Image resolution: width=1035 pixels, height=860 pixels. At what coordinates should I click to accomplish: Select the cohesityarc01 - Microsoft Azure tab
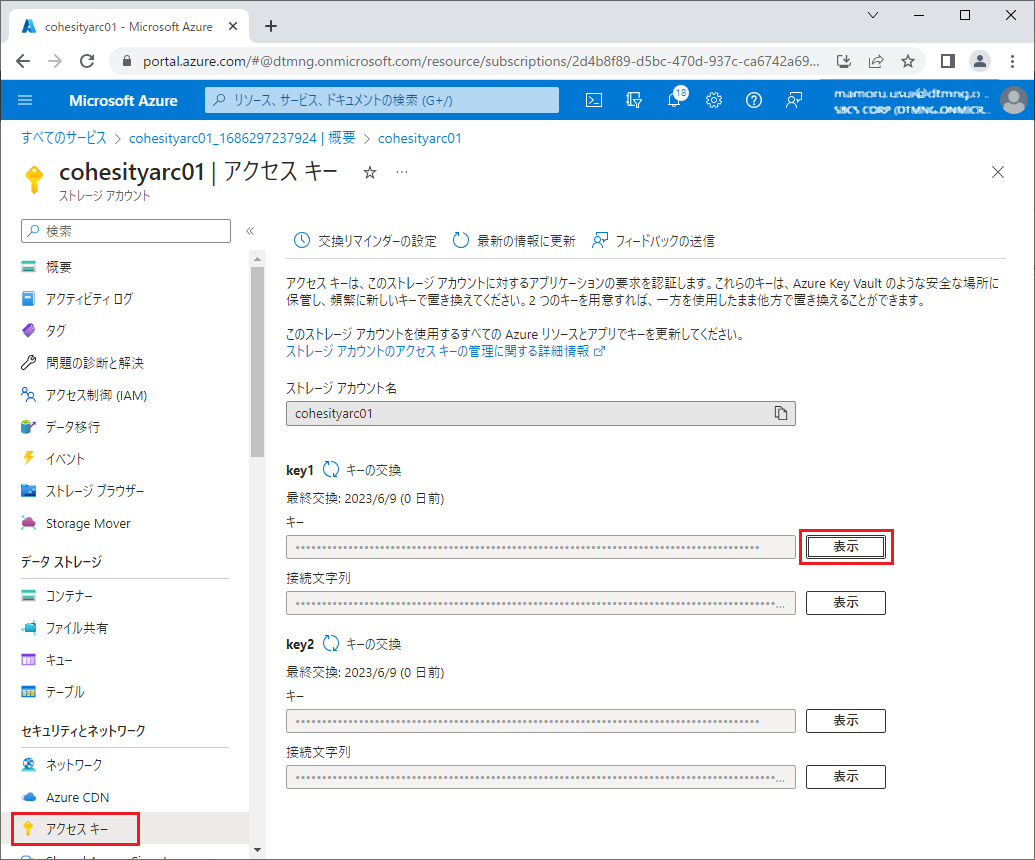click(x=129, y=26)
